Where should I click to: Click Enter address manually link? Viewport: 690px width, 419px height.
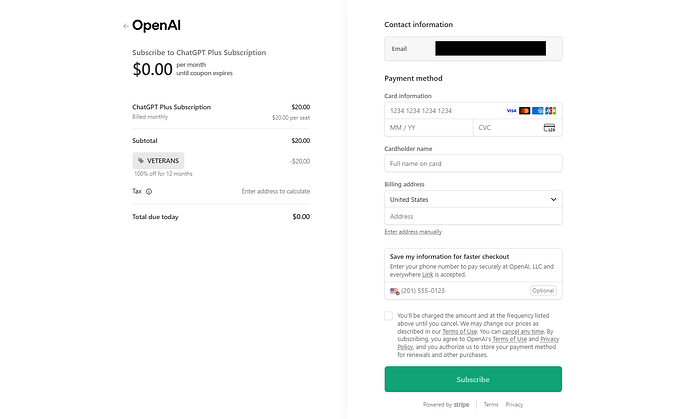(413, 232)
